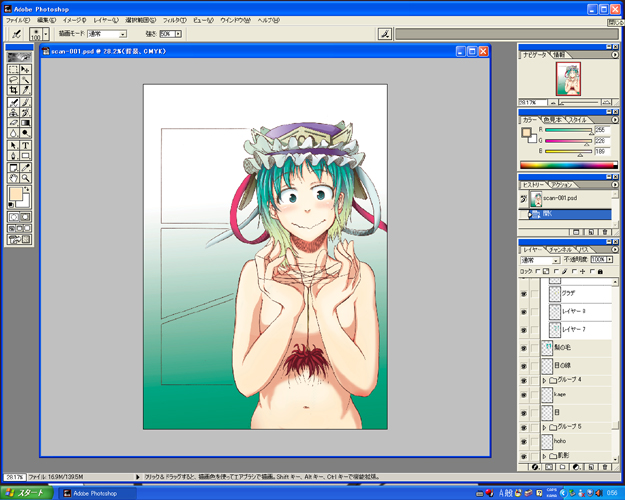625x500 pixels.
Task: Create new layer in Layers panel
Action: [591, 467]
